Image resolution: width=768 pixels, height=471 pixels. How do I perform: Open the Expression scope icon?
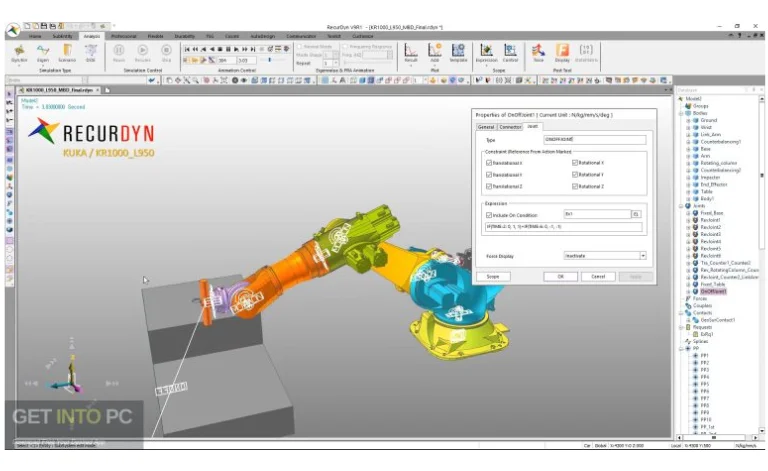coord(486,51)
